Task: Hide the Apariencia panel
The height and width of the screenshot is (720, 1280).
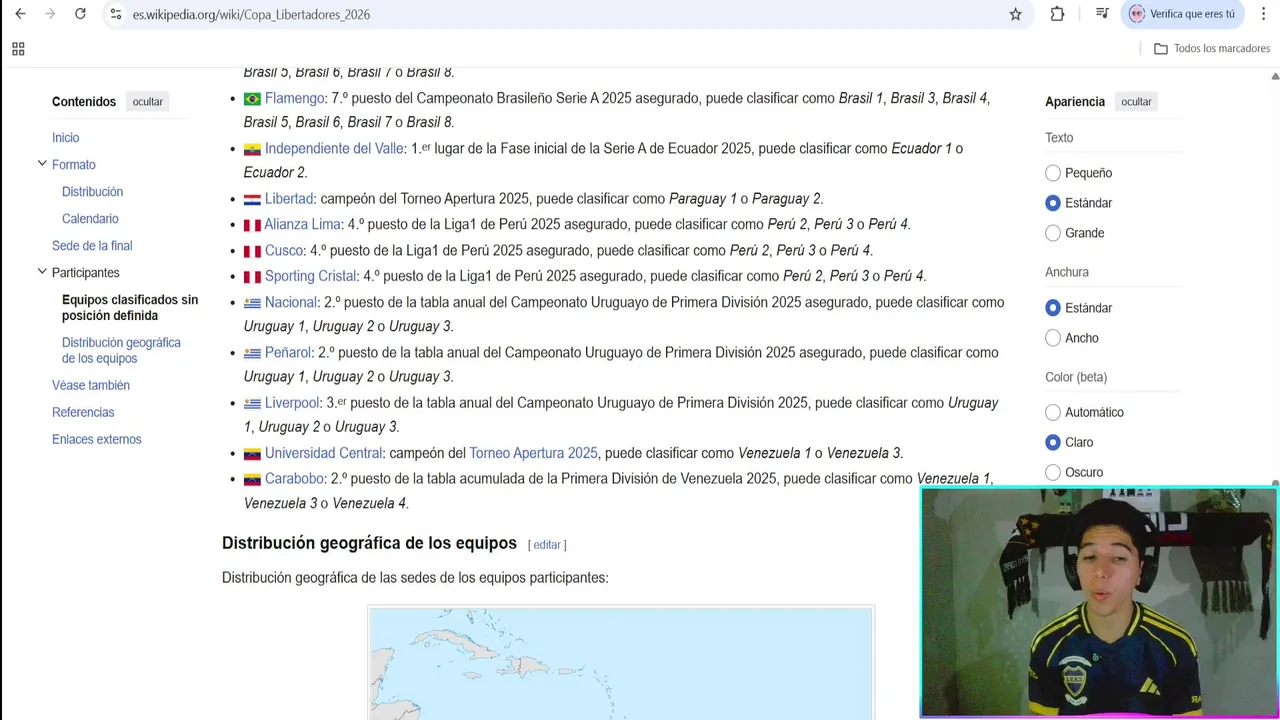Action: coord(1136,102)
